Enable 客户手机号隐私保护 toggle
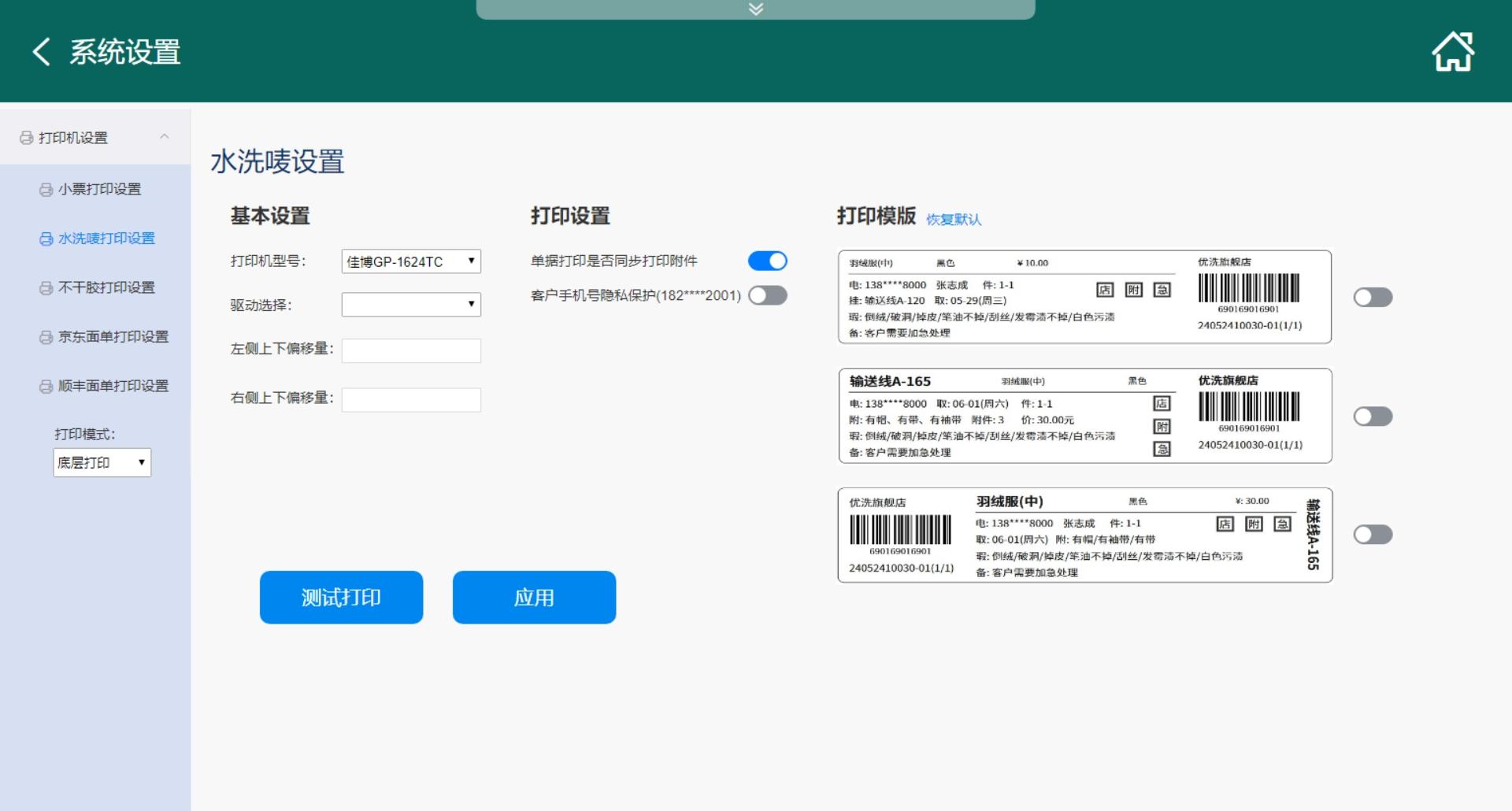Screen dimensions: 1512x811 [x=767, y=295]
